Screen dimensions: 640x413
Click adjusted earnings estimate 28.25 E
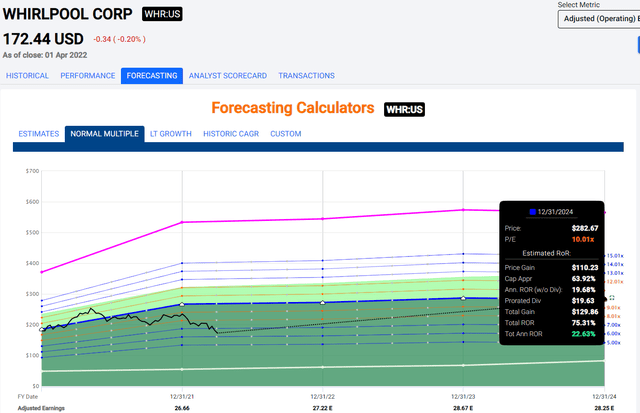pos(604,408)
